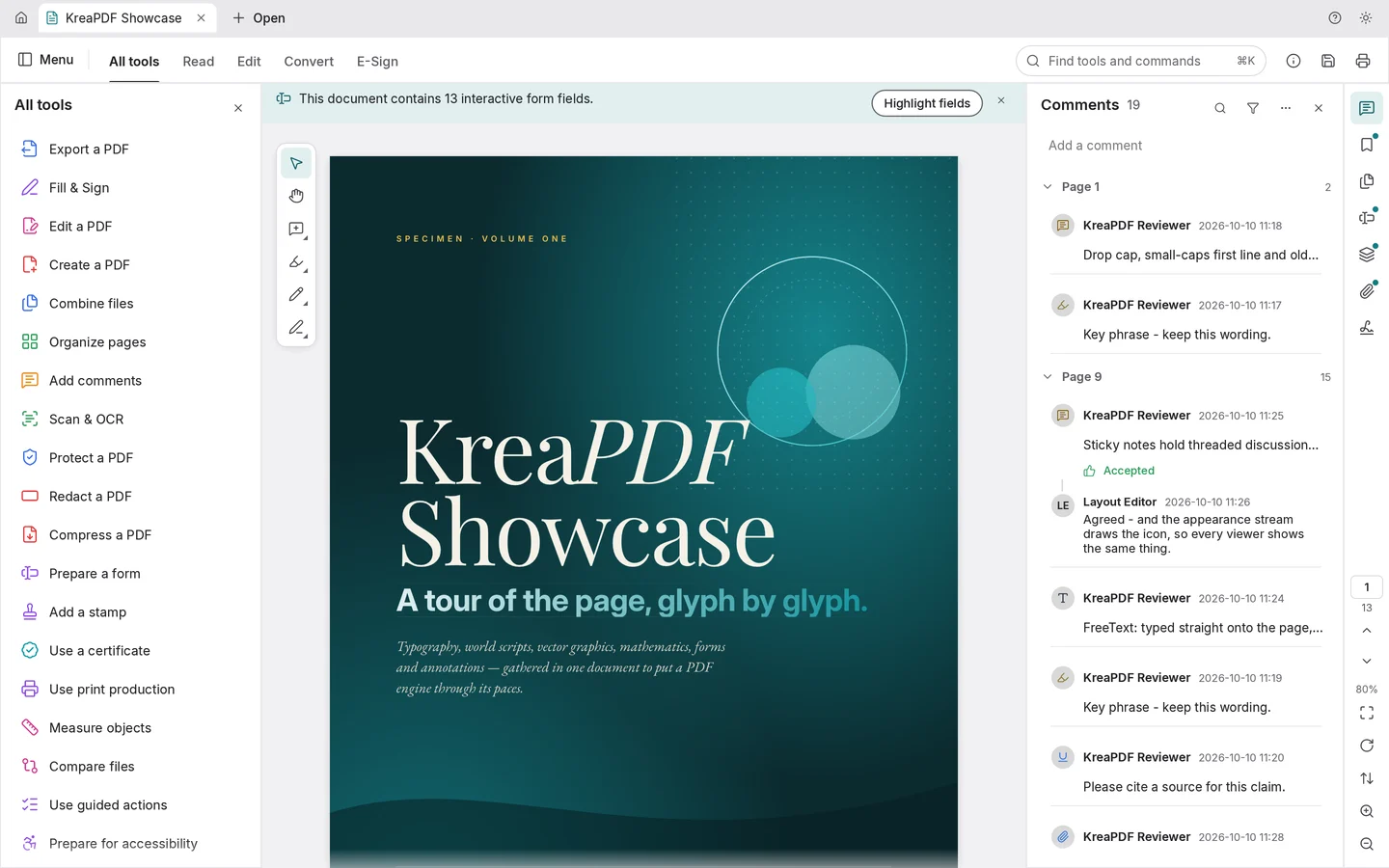Click the fit page icon below 80%
The width and height of the screenshot is (1389, 868).
(x=1367, y=713)
